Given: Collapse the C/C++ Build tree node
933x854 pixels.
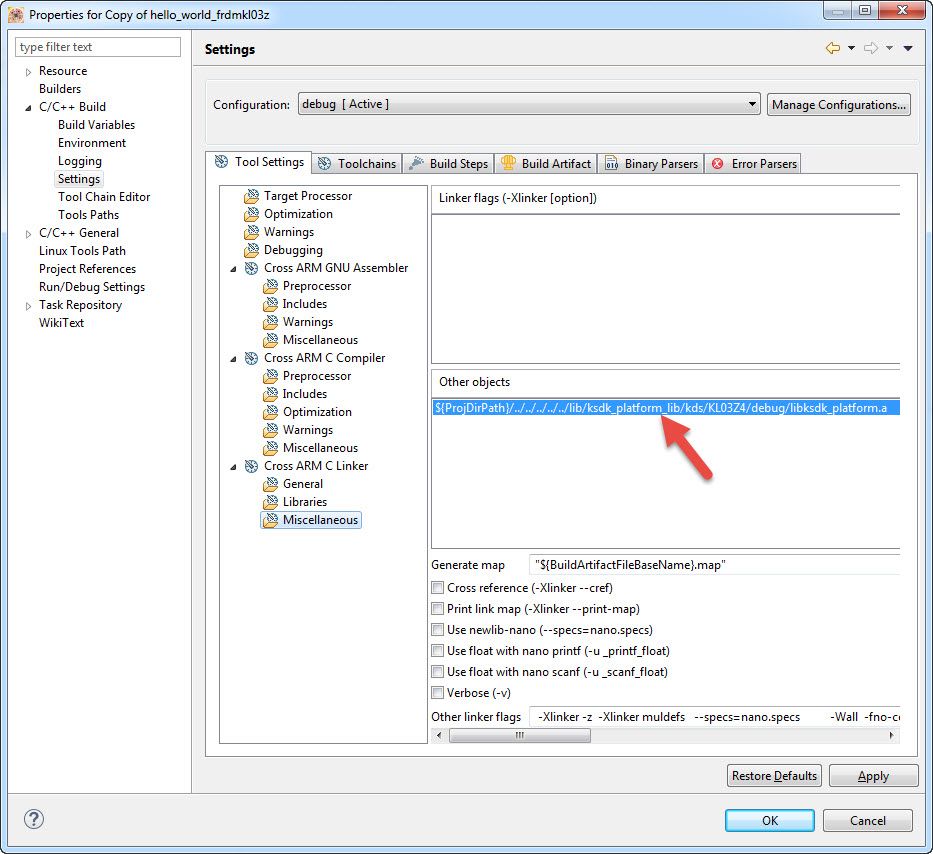Looking at the screenshot, I should (x=28, y=108).
